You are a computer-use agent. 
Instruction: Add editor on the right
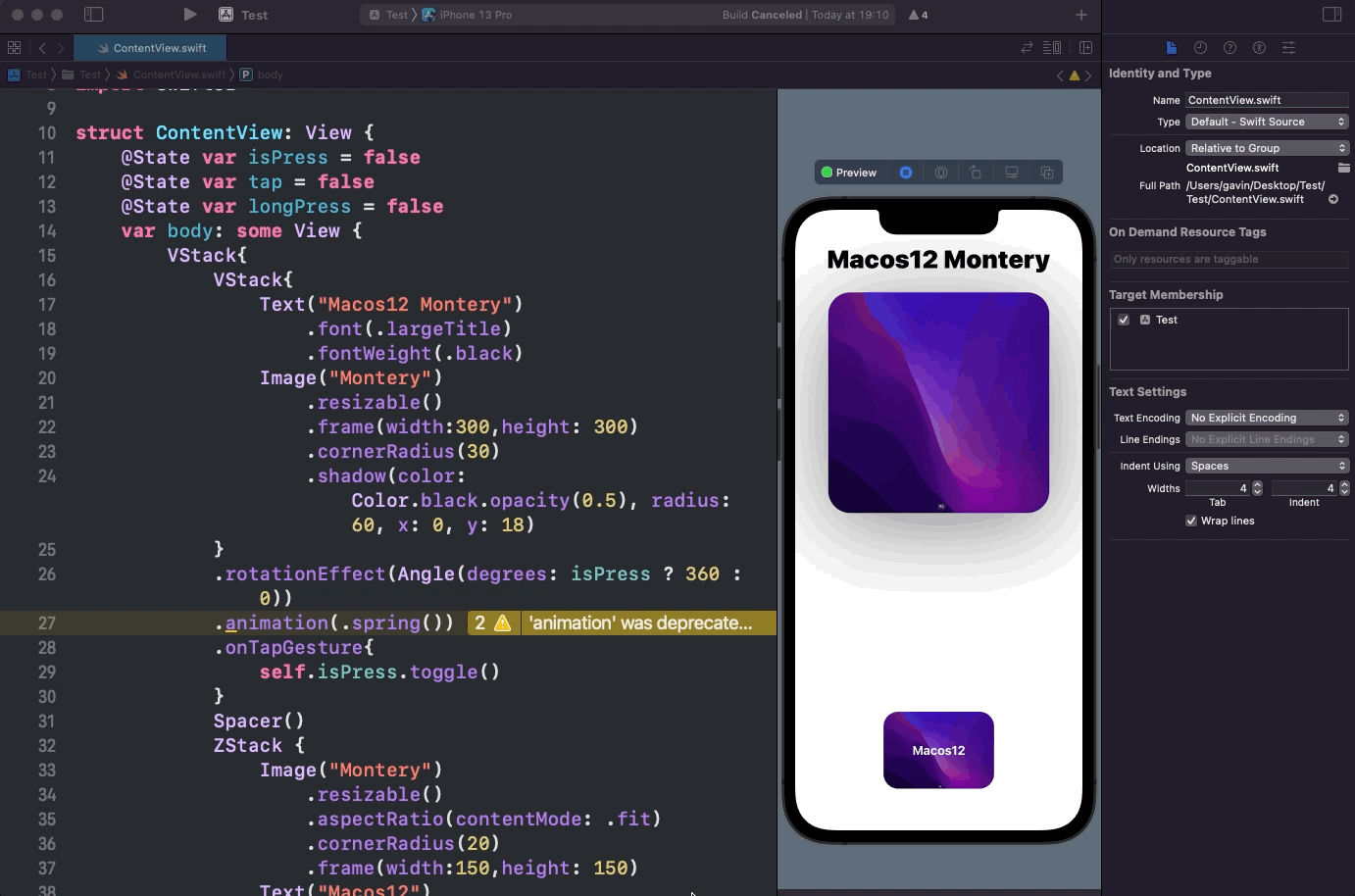coord(1085,47)
